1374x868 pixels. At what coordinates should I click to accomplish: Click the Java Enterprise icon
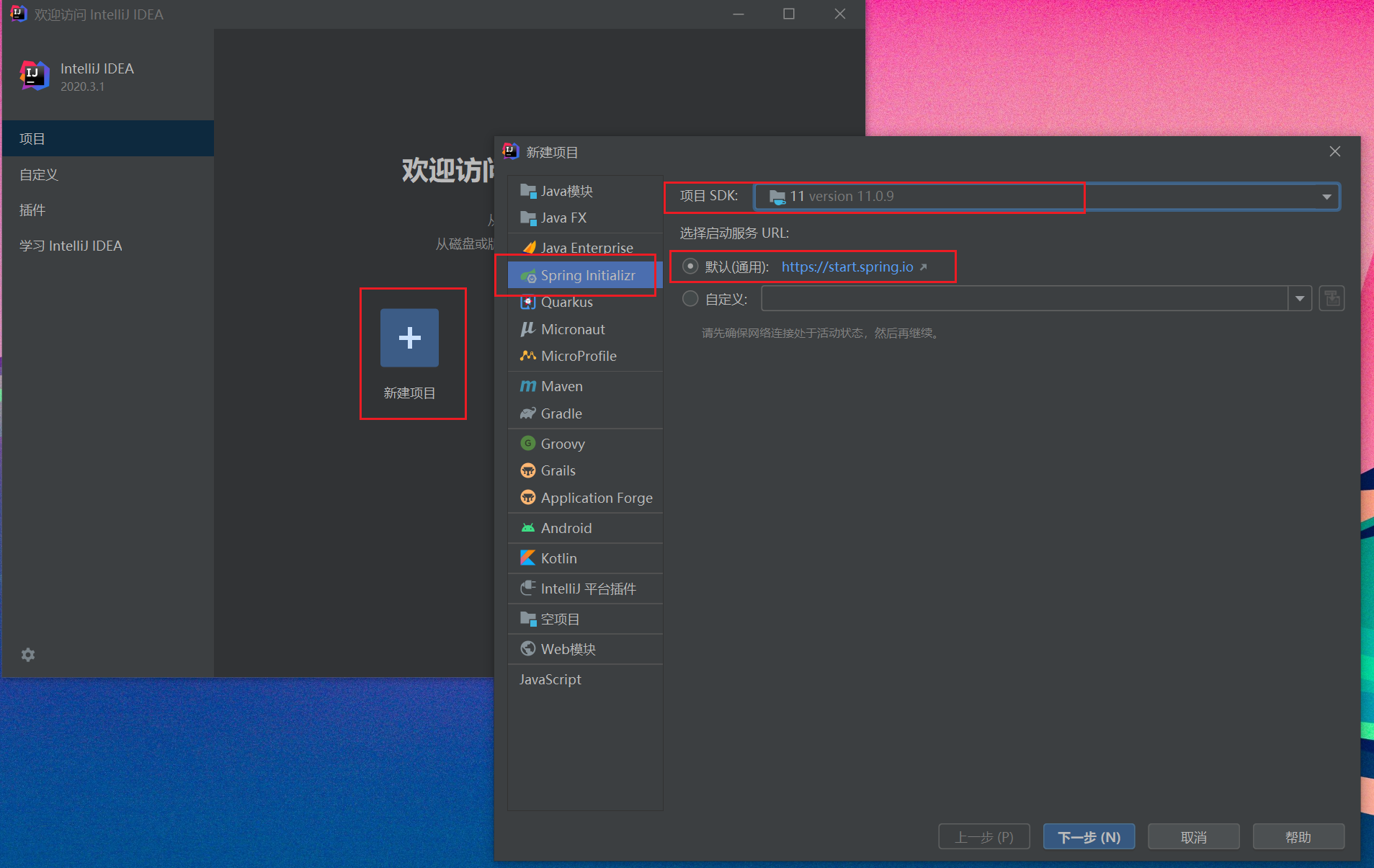pos(530,248)
